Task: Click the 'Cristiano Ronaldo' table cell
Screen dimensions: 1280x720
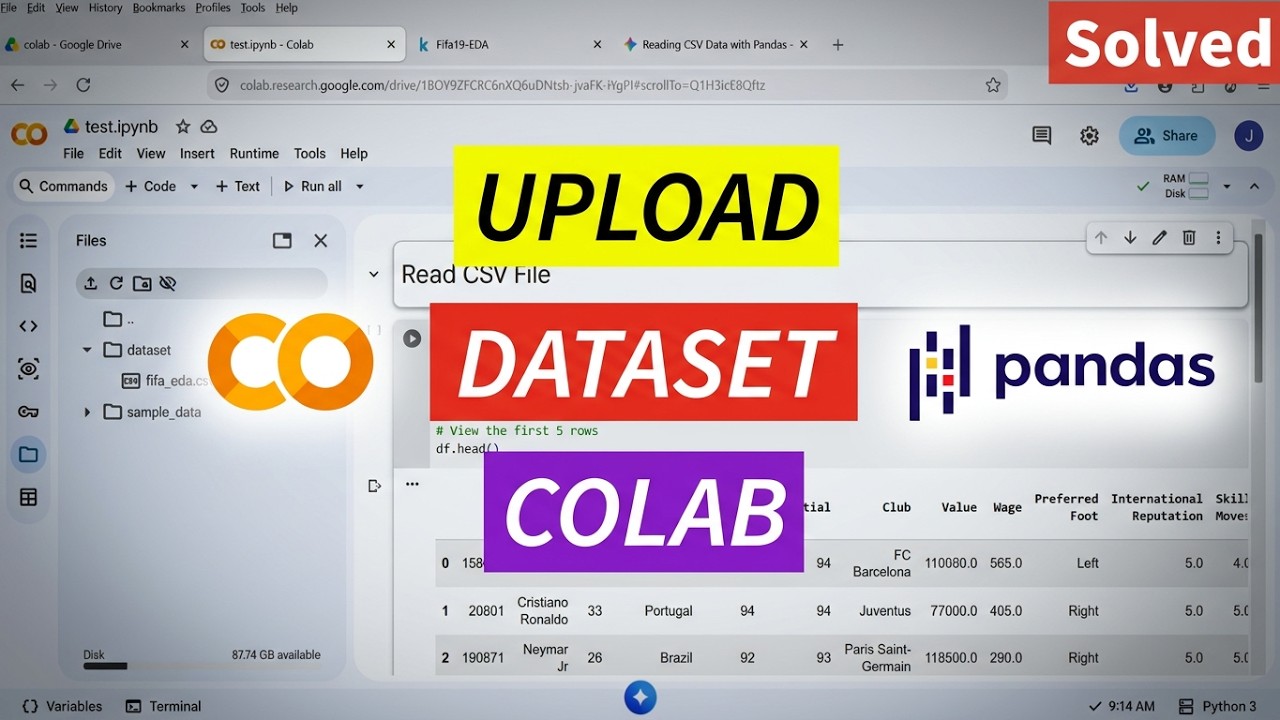Action: 543,611
